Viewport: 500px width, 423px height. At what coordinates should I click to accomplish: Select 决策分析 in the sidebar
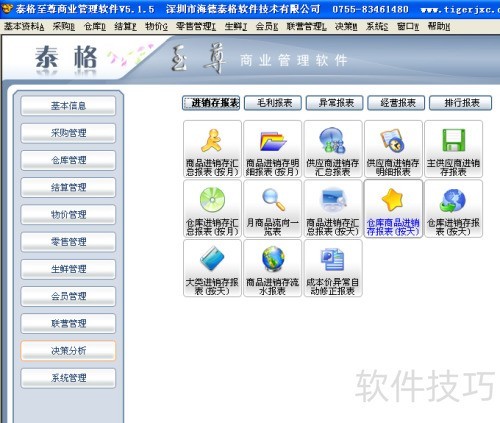coord(68,351)
